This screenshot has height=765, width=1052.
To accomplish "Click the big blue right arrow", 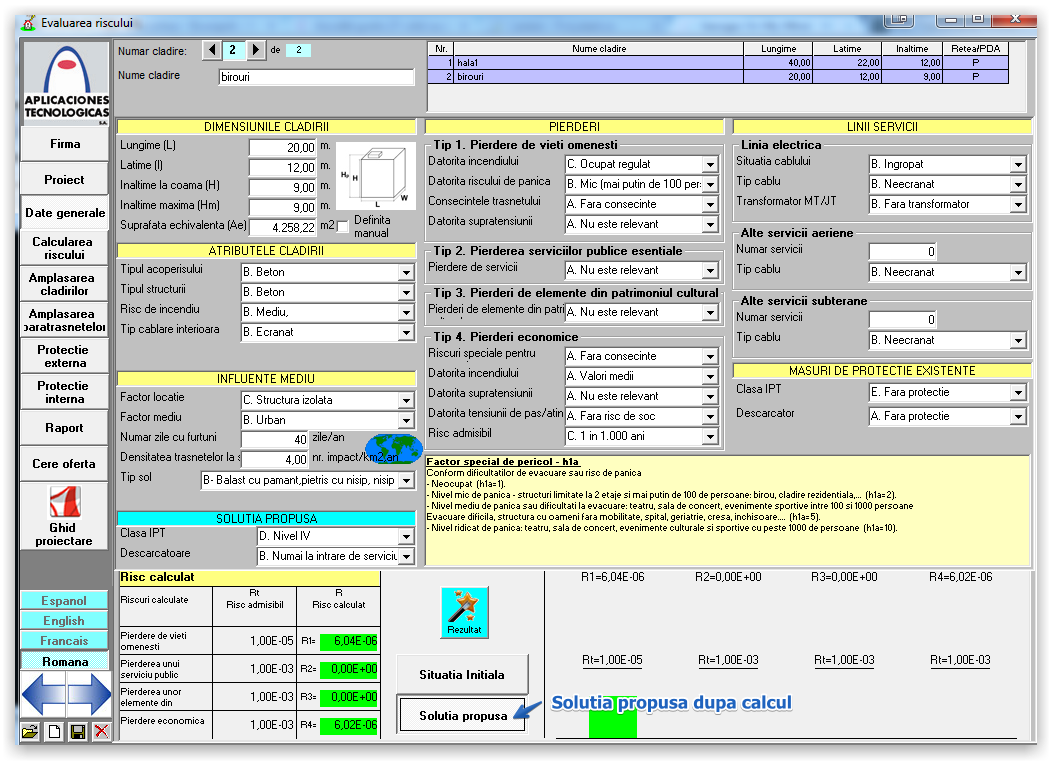I will click(90, 694).
